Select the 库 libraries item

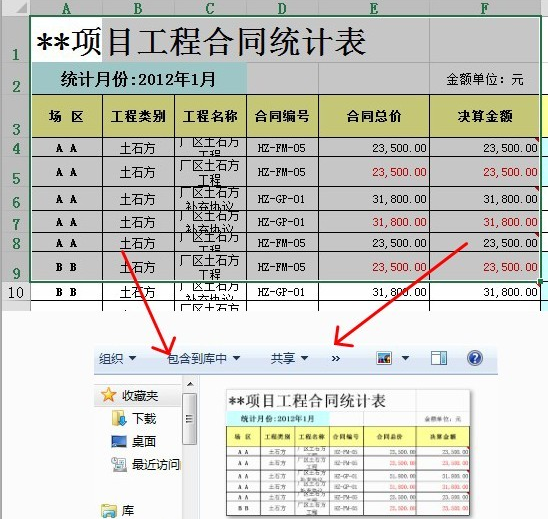pyautogui.click(x=117, y=511)
